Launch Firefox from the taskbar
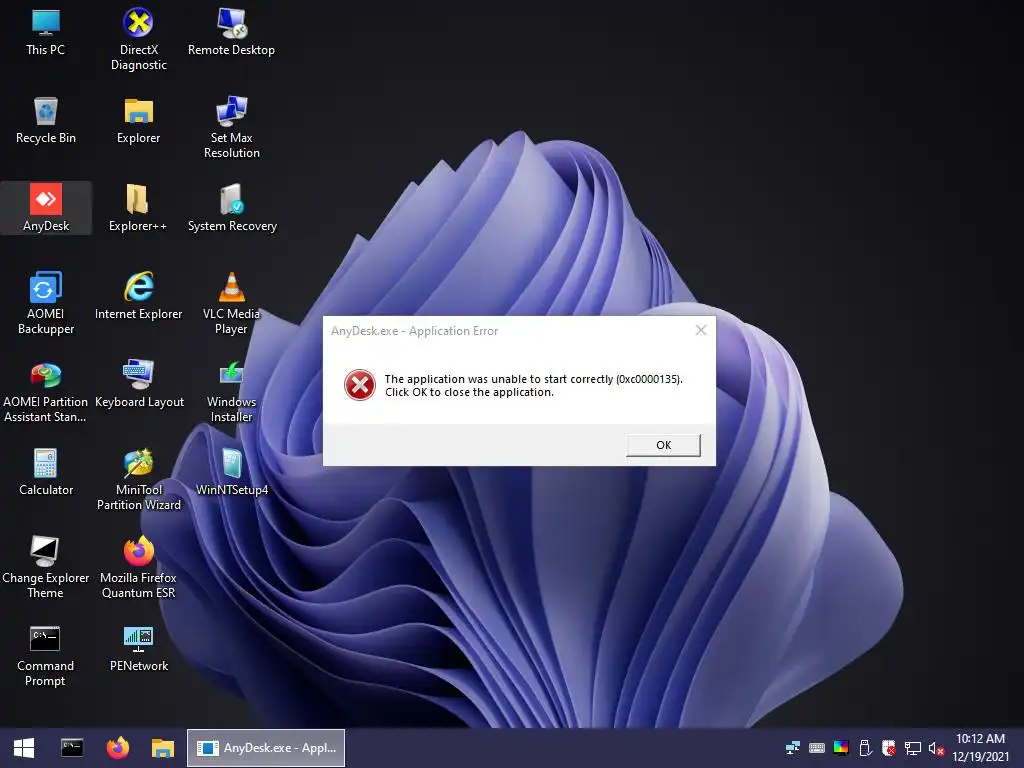This screenshot has height=768, width=1024. [x=118, y=748]
